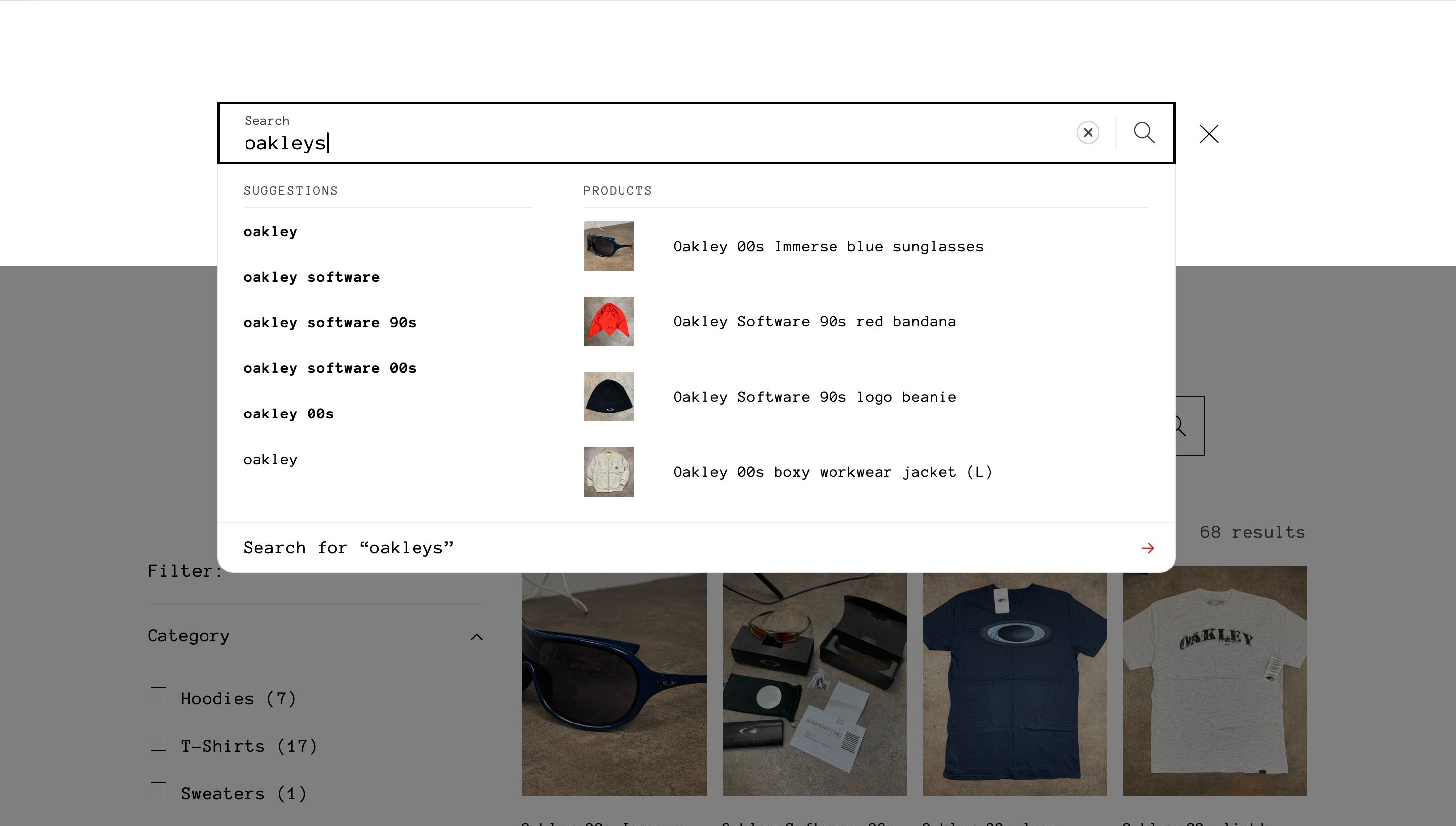Select the suggestion oakley software

point(312,277)
